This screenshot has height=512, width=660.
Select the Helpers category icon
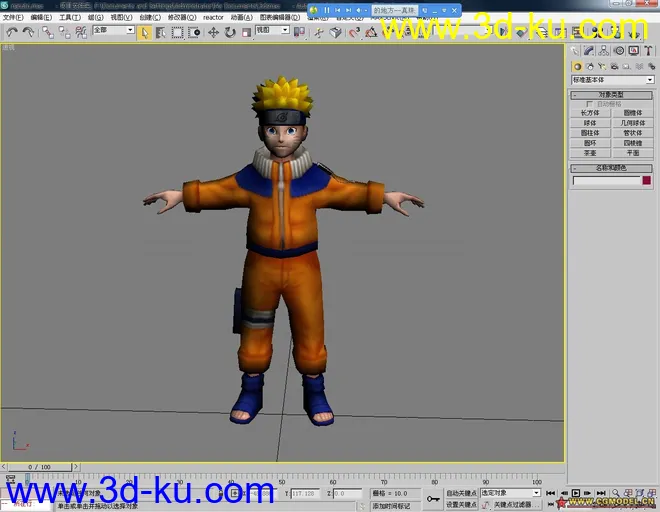(627, 67)
